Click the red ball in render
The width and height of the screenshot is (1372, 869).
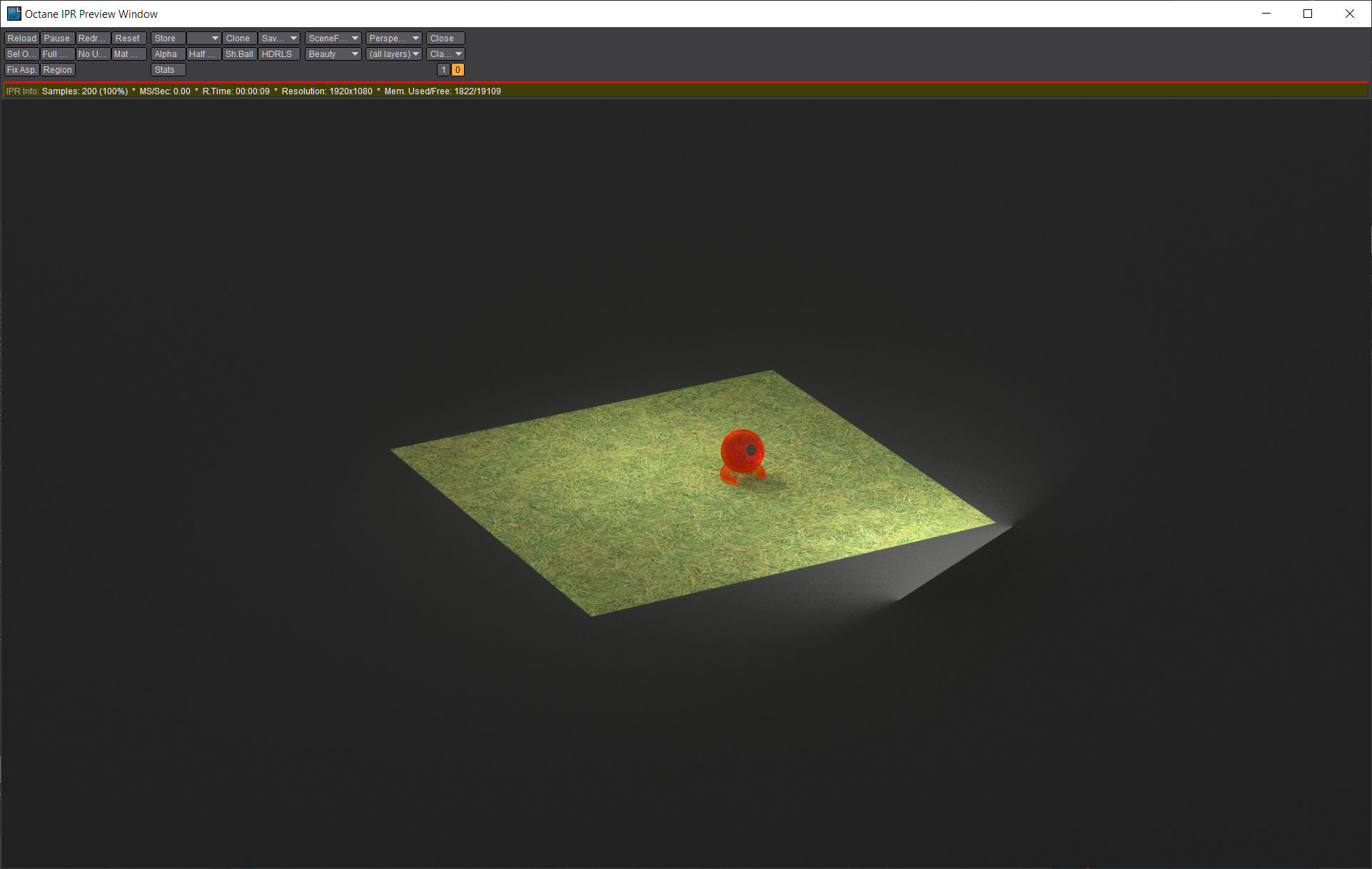[742, 452]
